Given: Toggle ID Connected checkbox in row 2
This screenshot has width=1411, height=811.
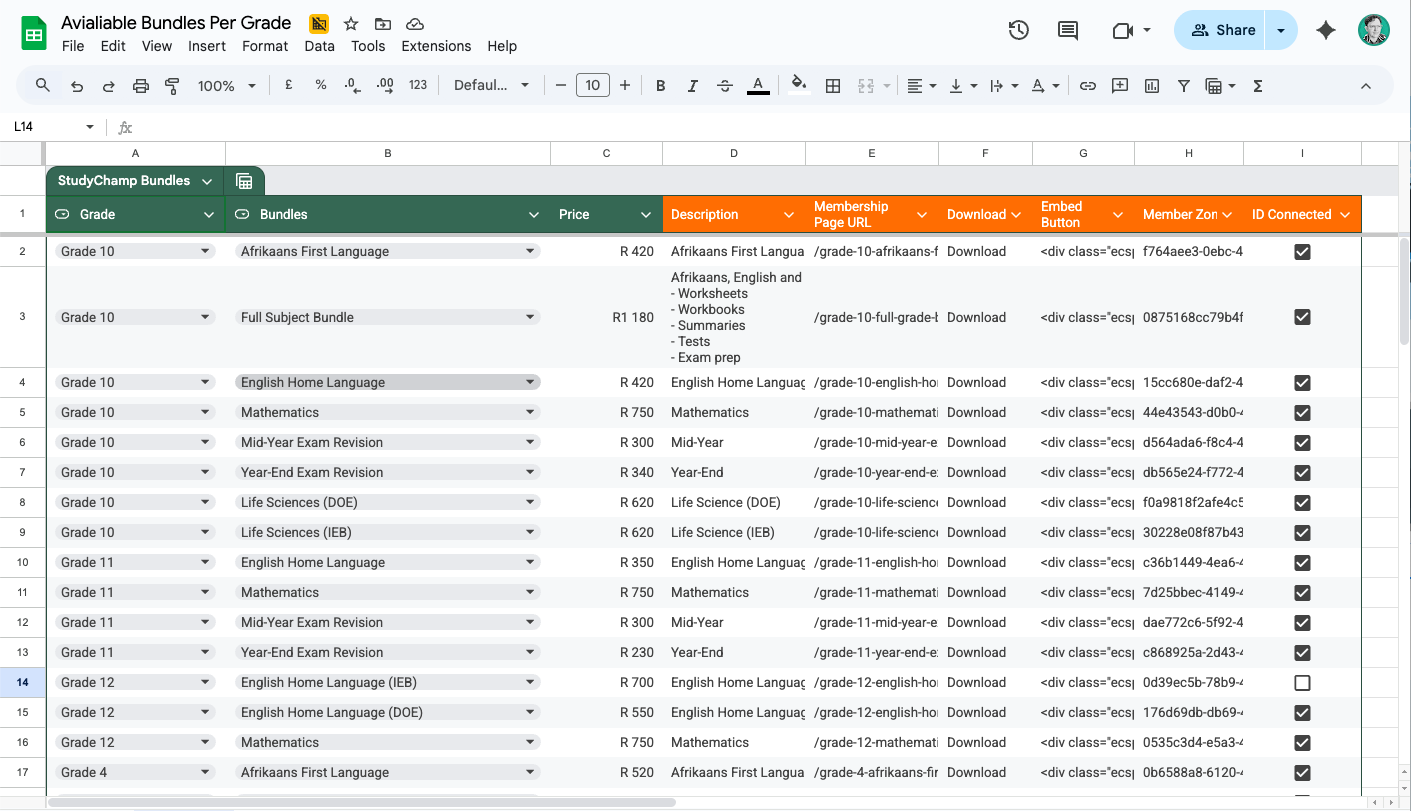Looking at the screenshot, I should (1302, 252).
